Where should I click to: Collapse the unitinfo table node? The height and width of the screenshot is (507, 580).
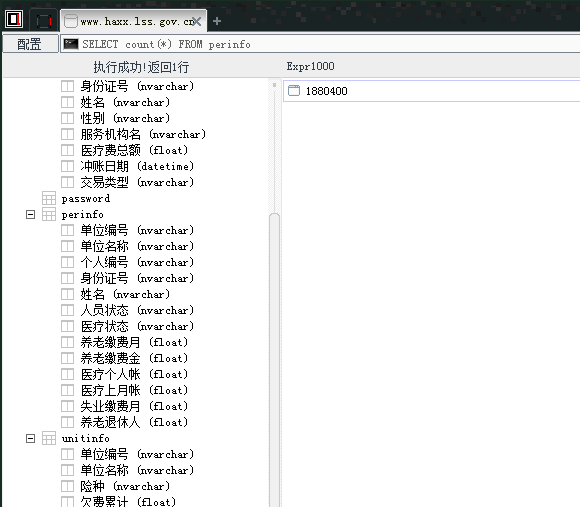coord(30,438)
